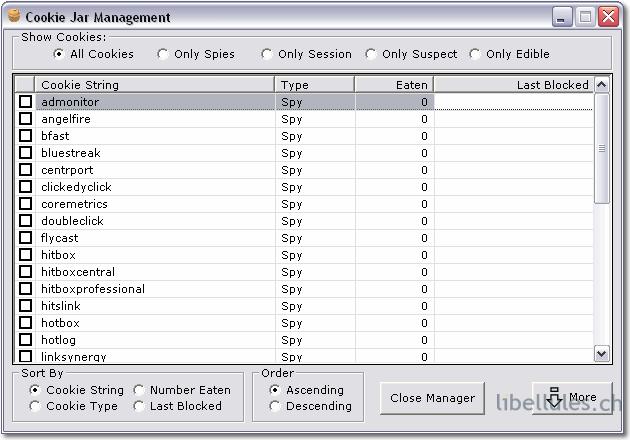630x440 pixels.
Task: Choose Only Session cookie filter
Action: point(267,54)
